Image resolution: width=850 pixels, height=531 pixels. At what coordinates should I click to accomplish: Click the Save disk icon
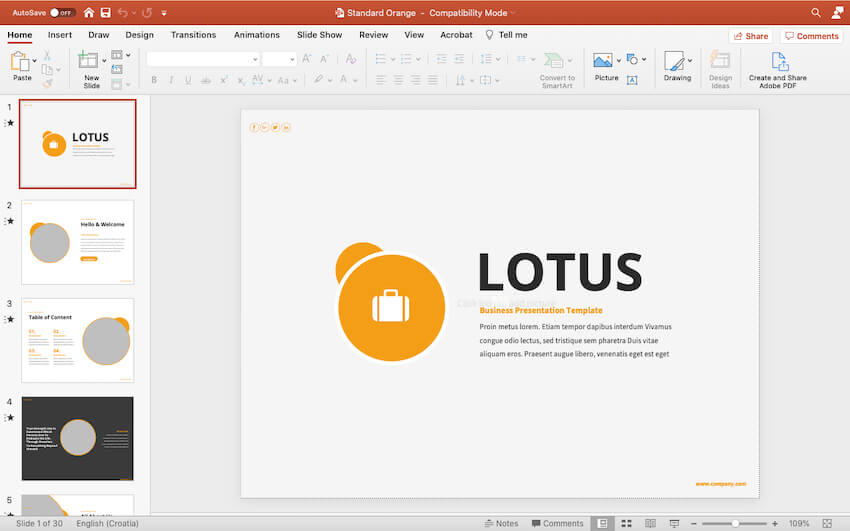click(x=105, y=13)
